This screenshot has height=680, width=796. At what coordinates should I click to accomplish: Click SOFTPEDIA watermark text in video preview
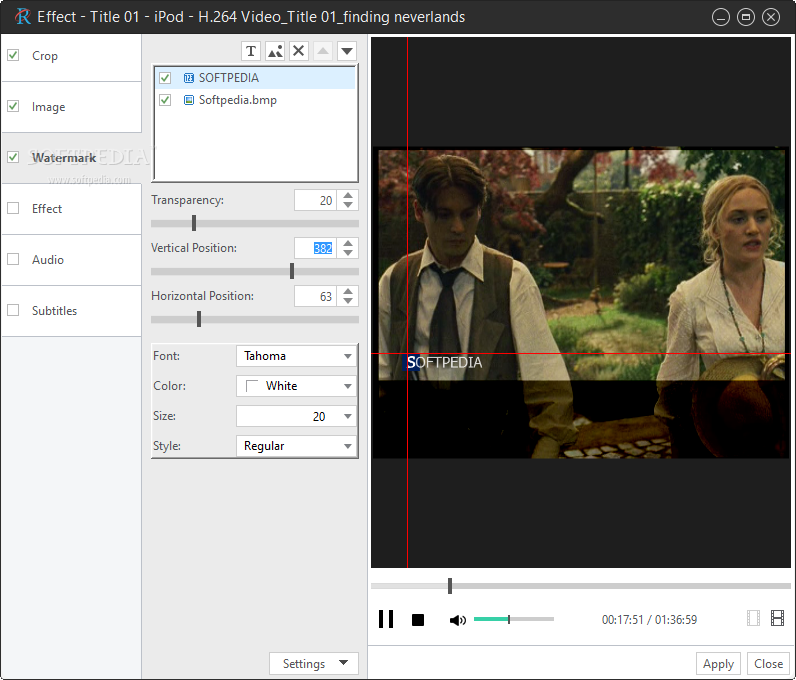click(444, 363)
